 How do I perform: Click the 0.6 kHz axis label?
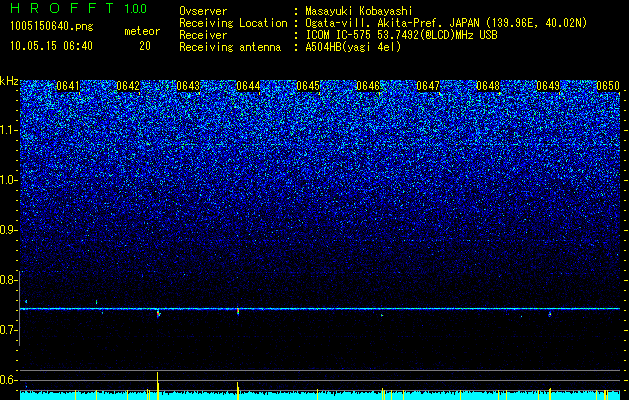(x=8, y=380)
